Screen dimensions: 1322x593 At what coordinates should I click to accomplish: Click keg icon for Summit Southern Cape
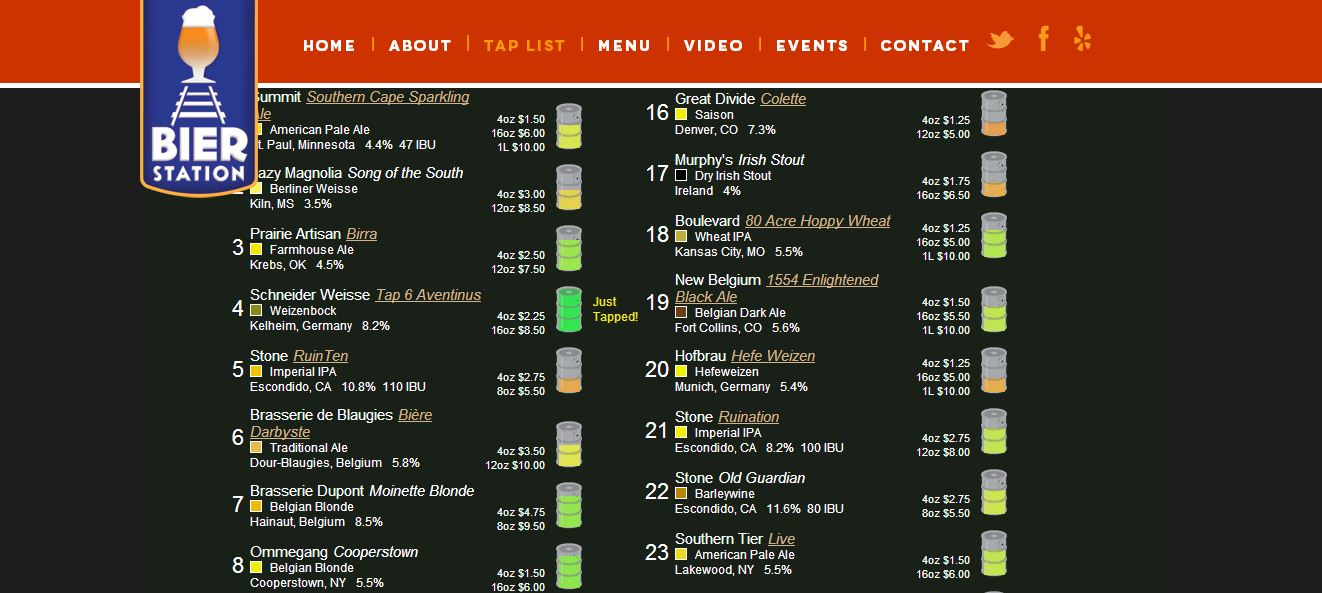[569, 127]
